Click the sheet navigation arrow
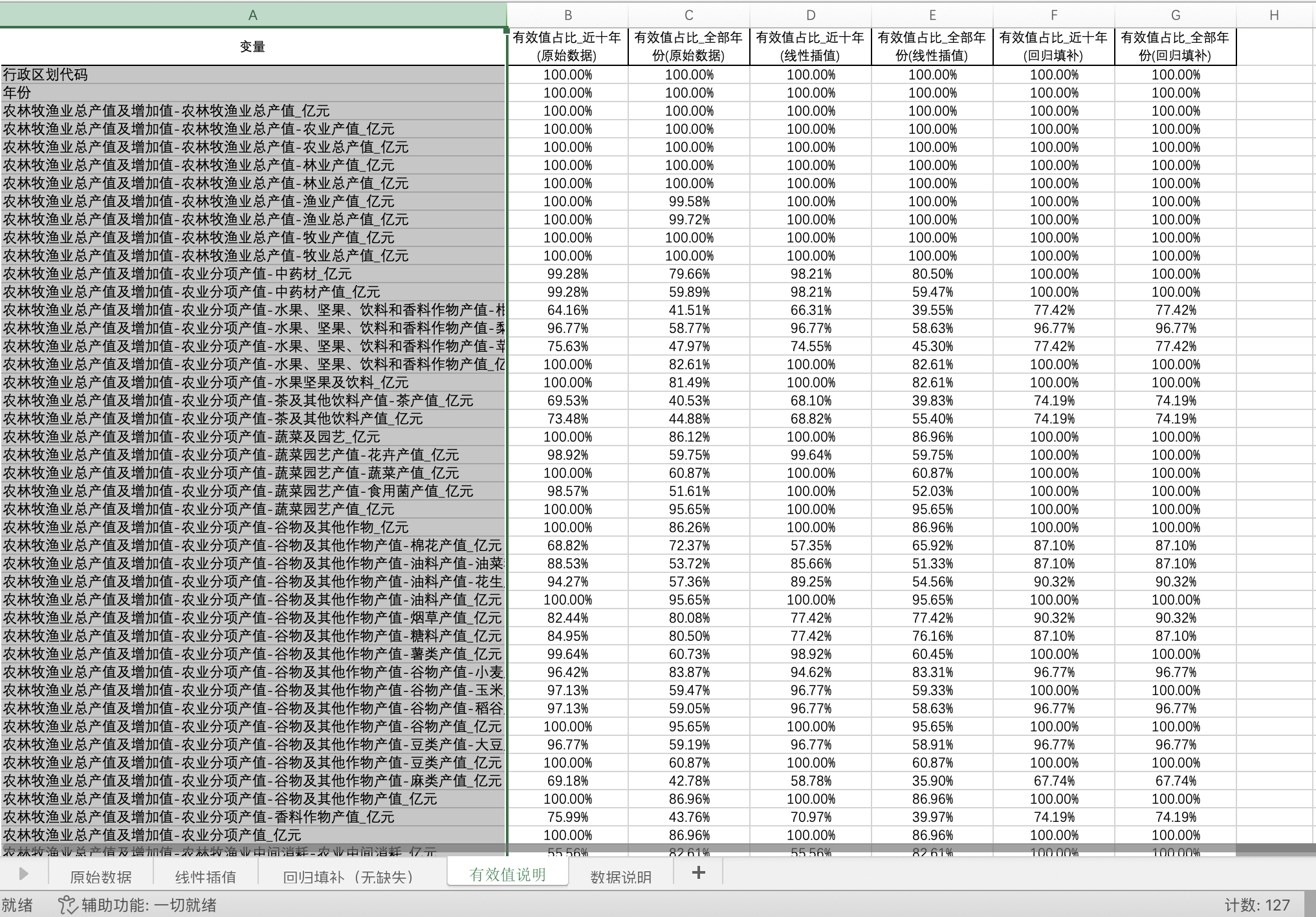1316x917 pixels. pos(23,874)
